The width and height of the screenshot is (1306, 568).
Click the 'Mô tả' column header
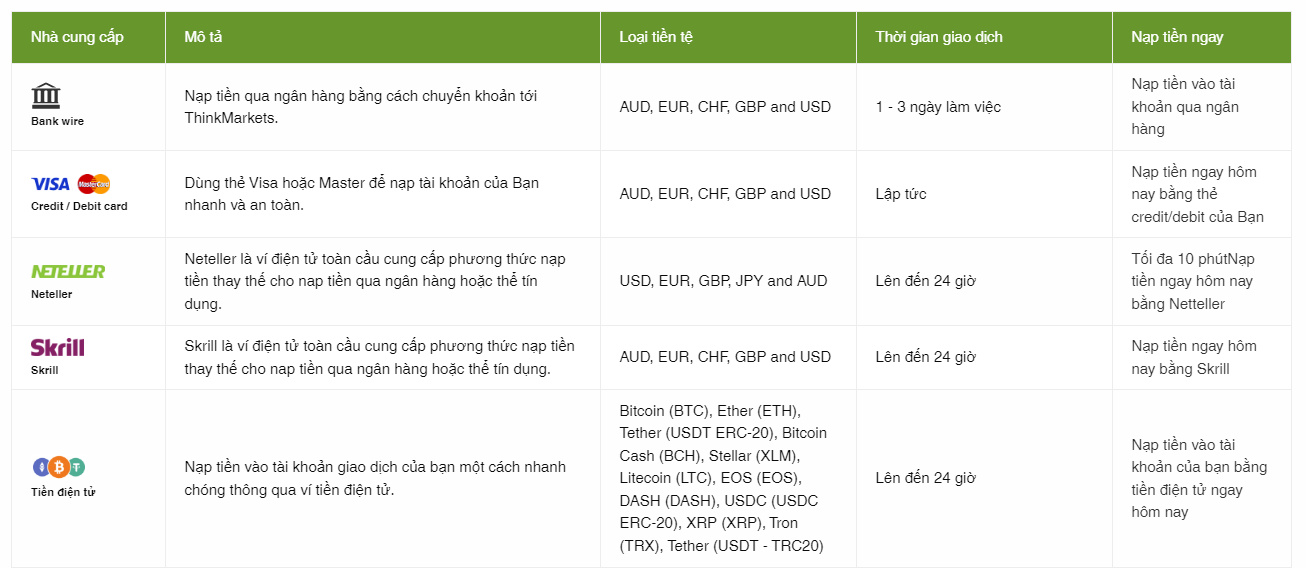click(x=203, y=37)
